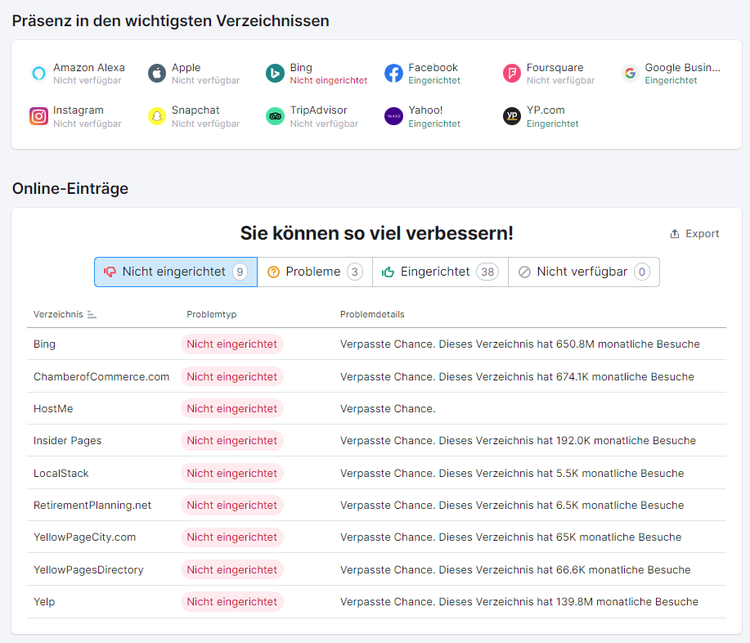The width and height of the screenshot is (750, 643).
Task: Switch to the Nicht verfügbar tab
Action: [x=584, y=272]
